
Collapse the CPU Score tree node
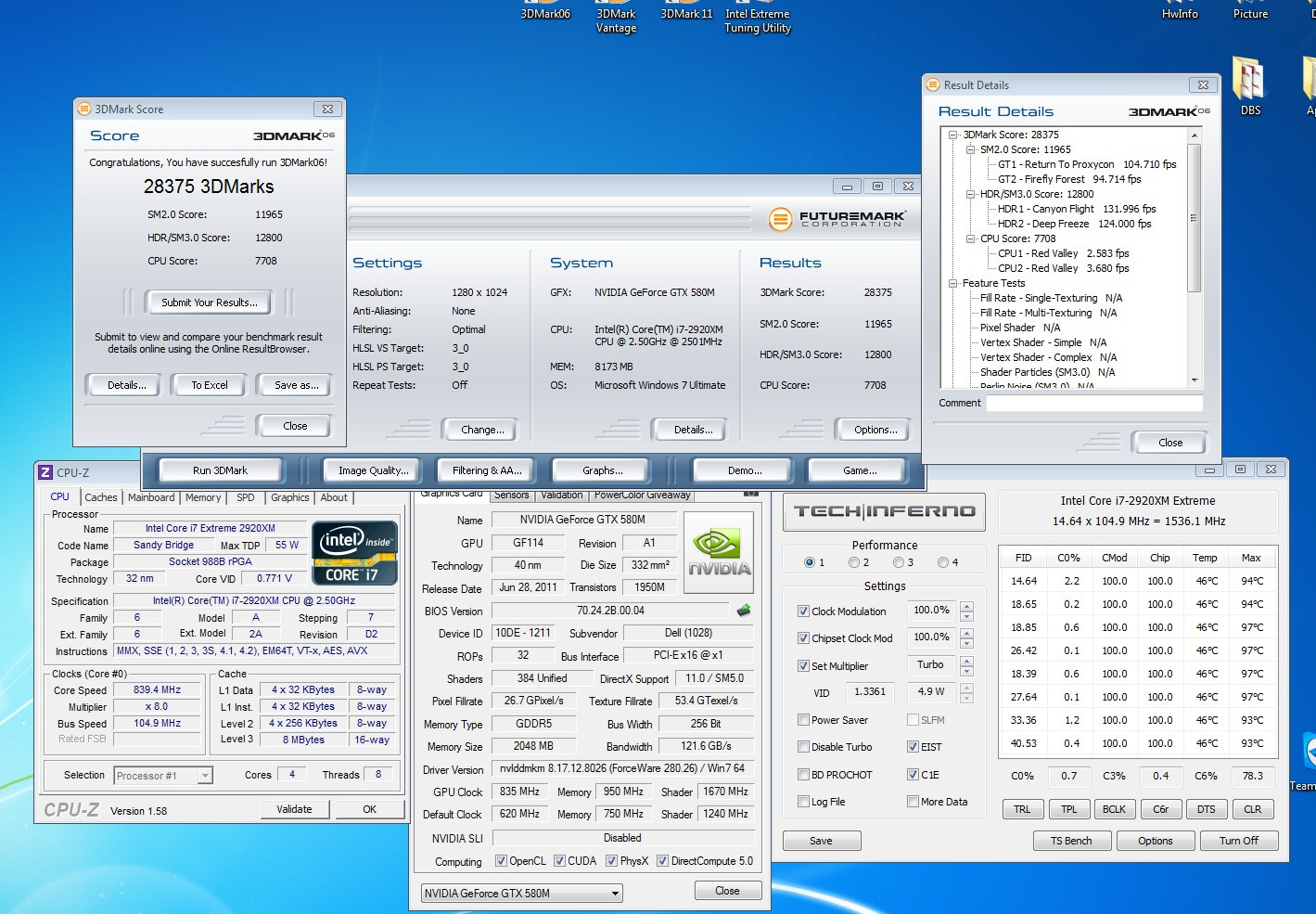971,238
